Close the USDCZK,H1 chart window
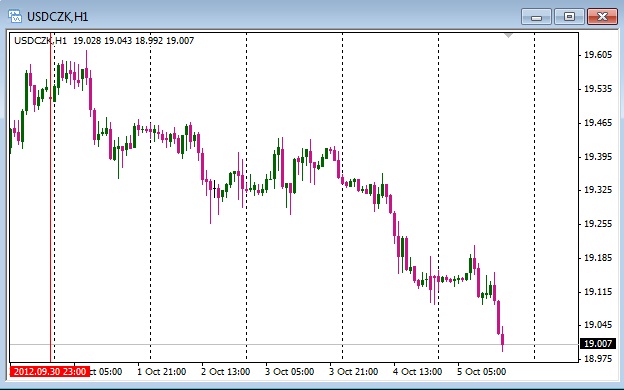 coord(602,17)
